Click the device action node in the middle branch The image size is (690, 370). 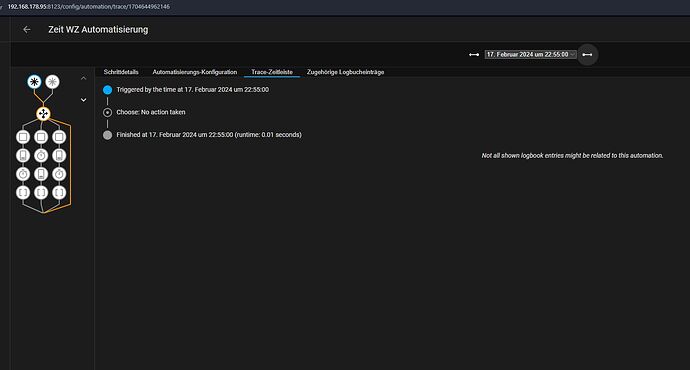coord(41,174)
